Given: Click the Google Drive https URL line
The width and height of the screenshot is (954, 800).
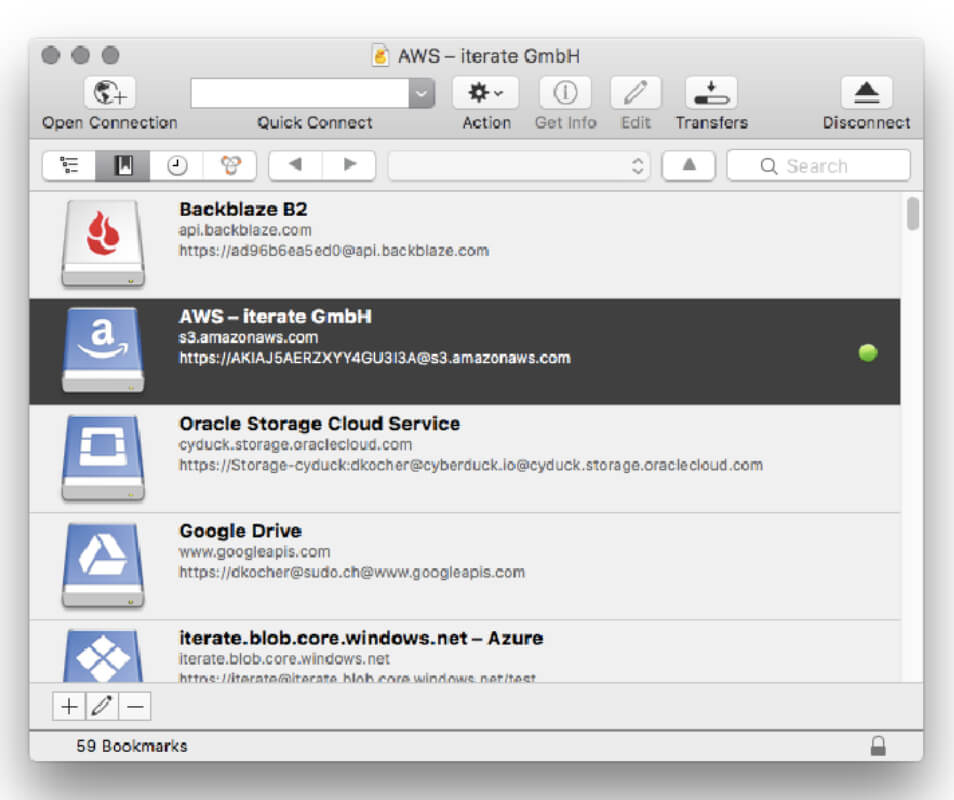Looking at the screenshot, I should 352,572.
